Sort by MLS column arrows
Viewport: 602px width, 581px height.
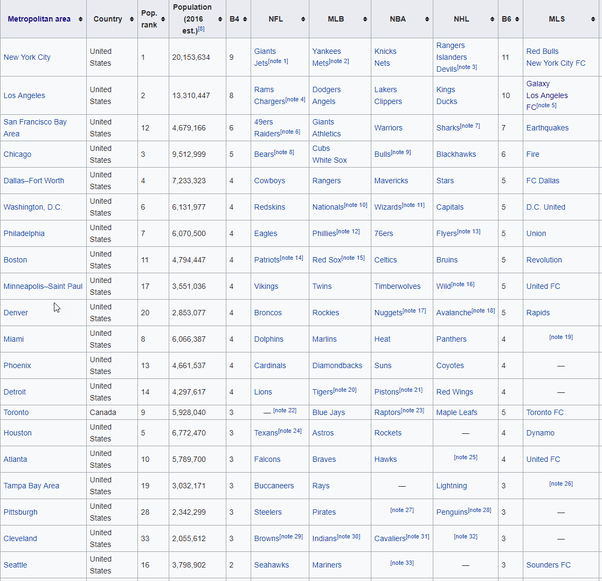593,19
